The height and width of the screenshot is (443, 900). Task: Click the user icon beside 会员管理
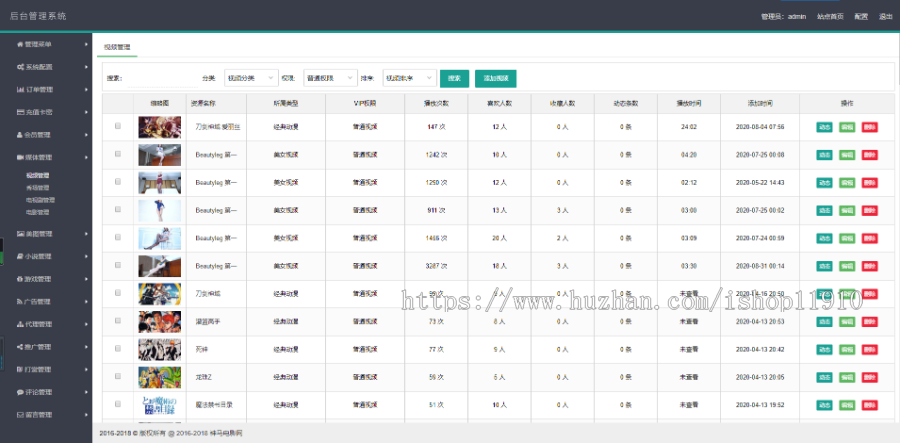tap(20, 135)
